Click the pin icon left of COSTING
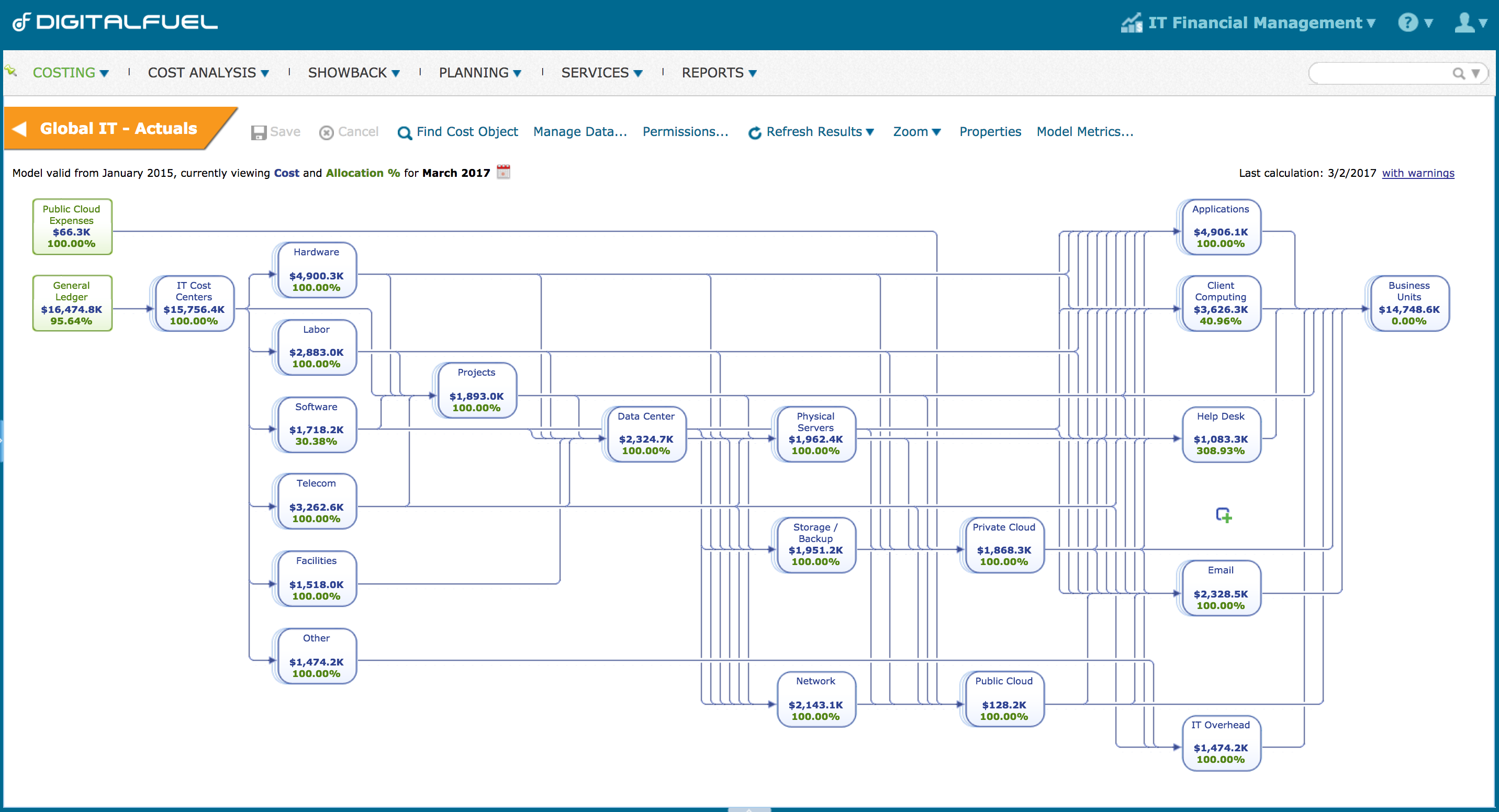 tap(11, 71)
